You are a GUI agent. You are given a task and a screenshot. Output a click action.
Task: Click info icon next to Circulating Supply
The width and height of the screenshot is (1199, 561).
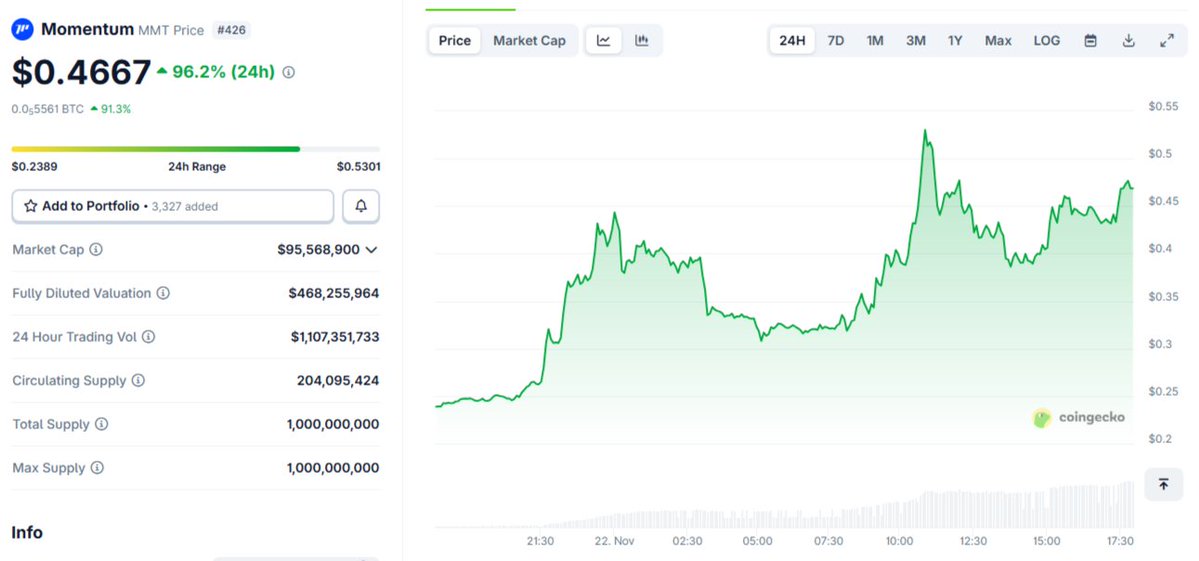coord(138,381)
